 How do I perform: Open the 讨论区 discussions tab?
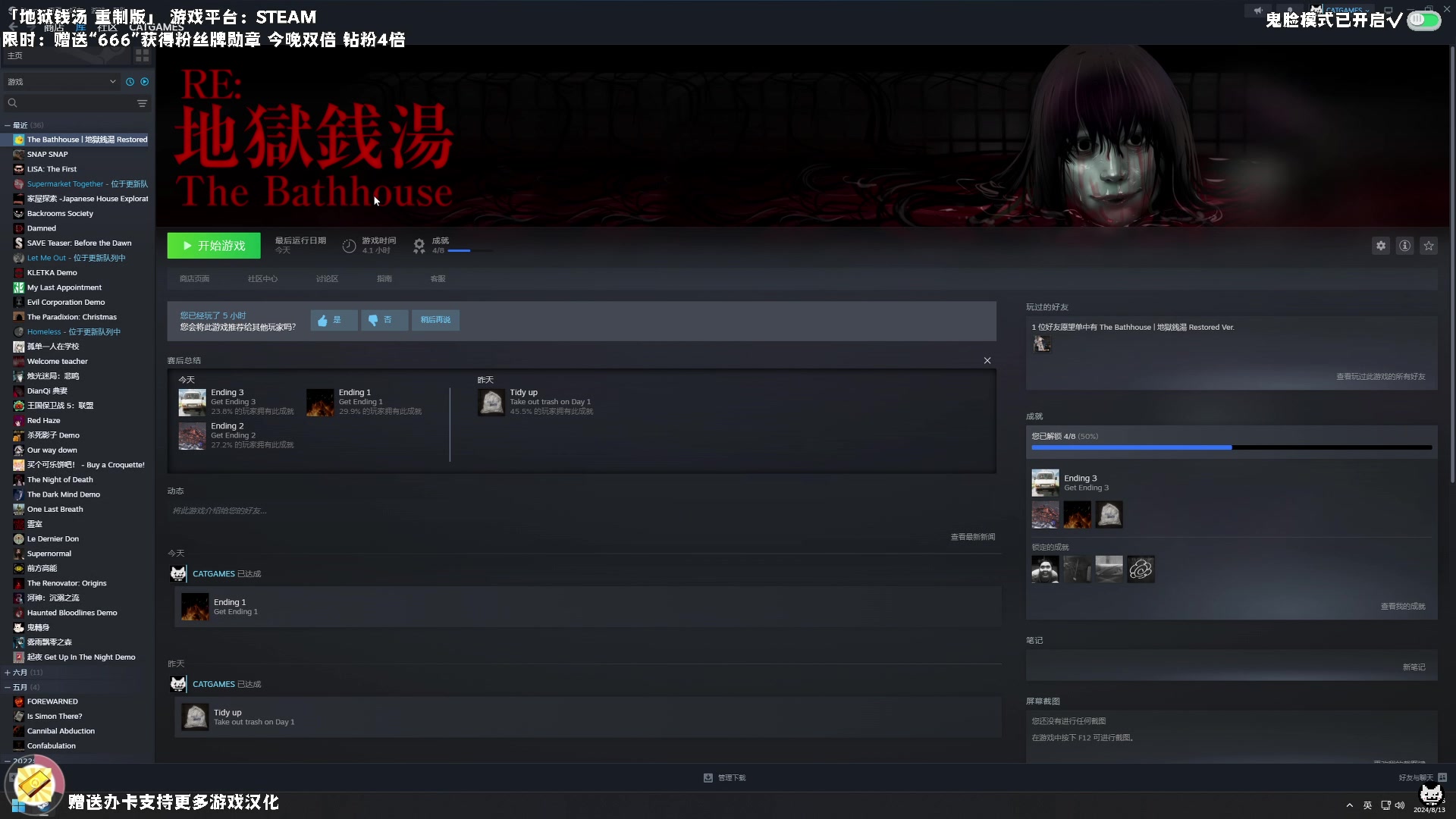tap(327, 279)
